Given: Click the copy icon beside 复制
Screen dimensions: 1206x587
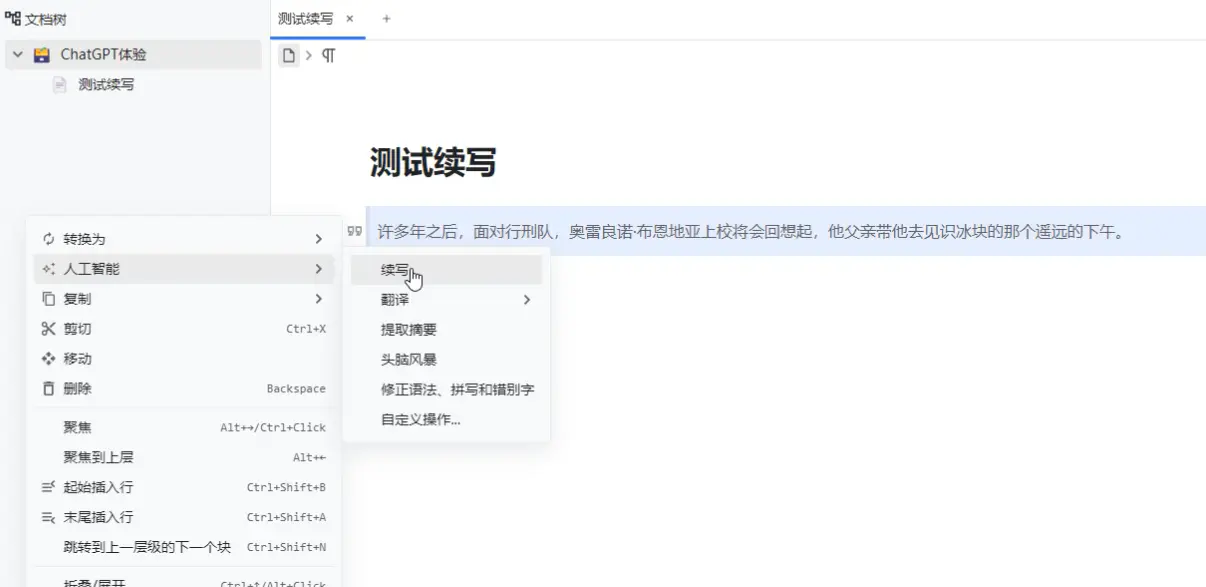Looking at the screenshot, I should [46, 299].
